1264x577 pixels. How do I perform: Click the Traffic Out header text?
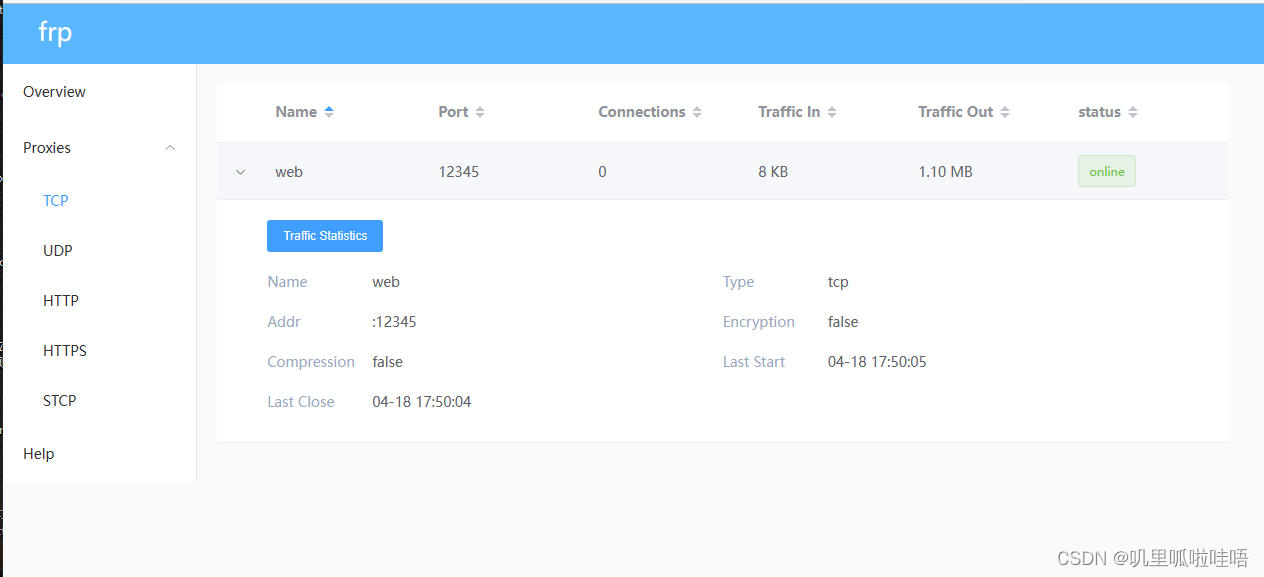956,112
